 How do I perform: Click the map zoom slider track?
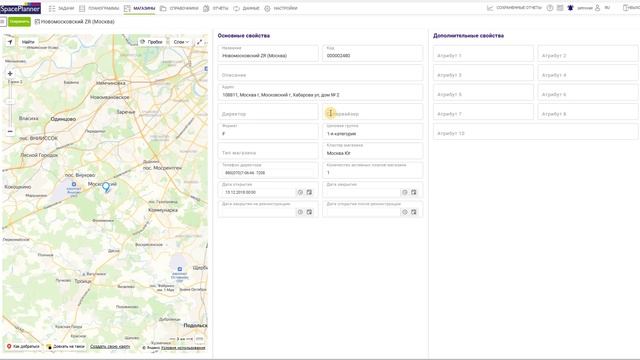[10, 102]
